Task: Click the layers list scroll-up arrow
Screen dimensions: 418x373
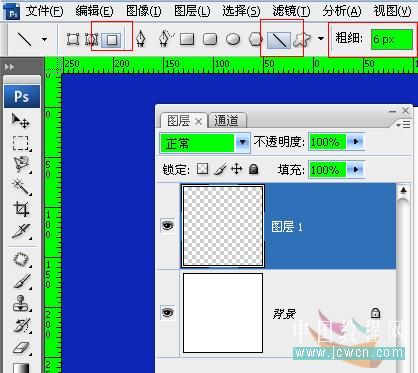Action: pyautogui.click(x=403, y=190)
